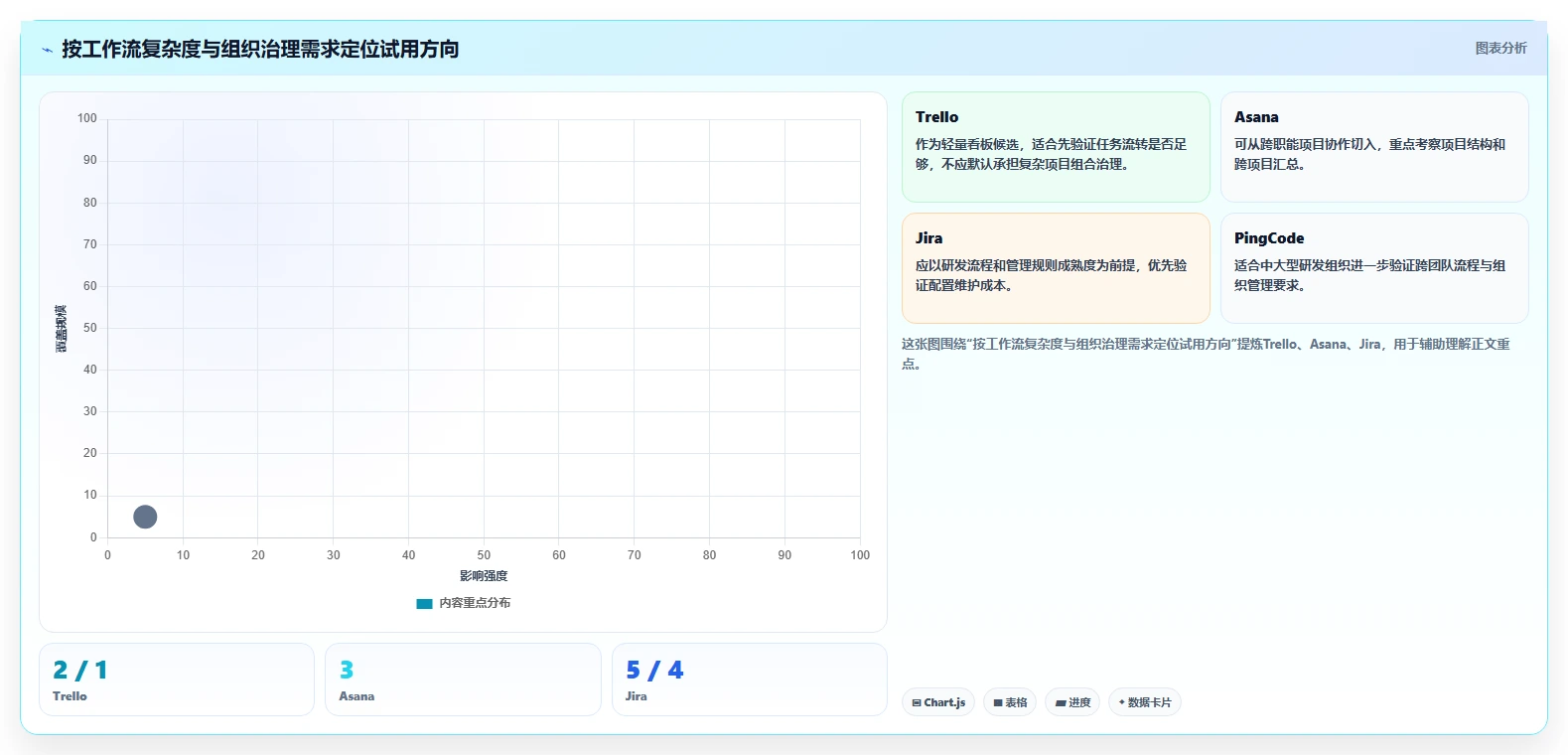Select the Jira description card
1568x755 pixels.
pos(1056,268)
